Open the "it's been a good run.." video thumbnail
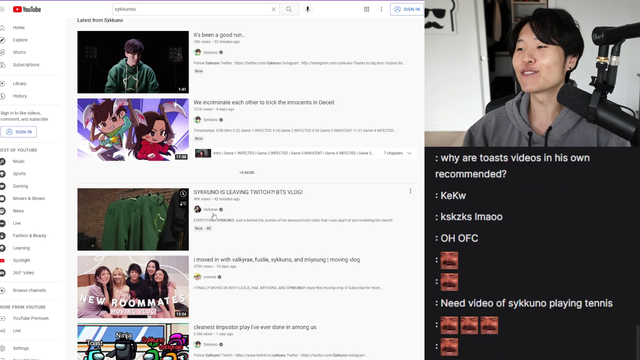This screenshot has width=640, height=360. 133,62
